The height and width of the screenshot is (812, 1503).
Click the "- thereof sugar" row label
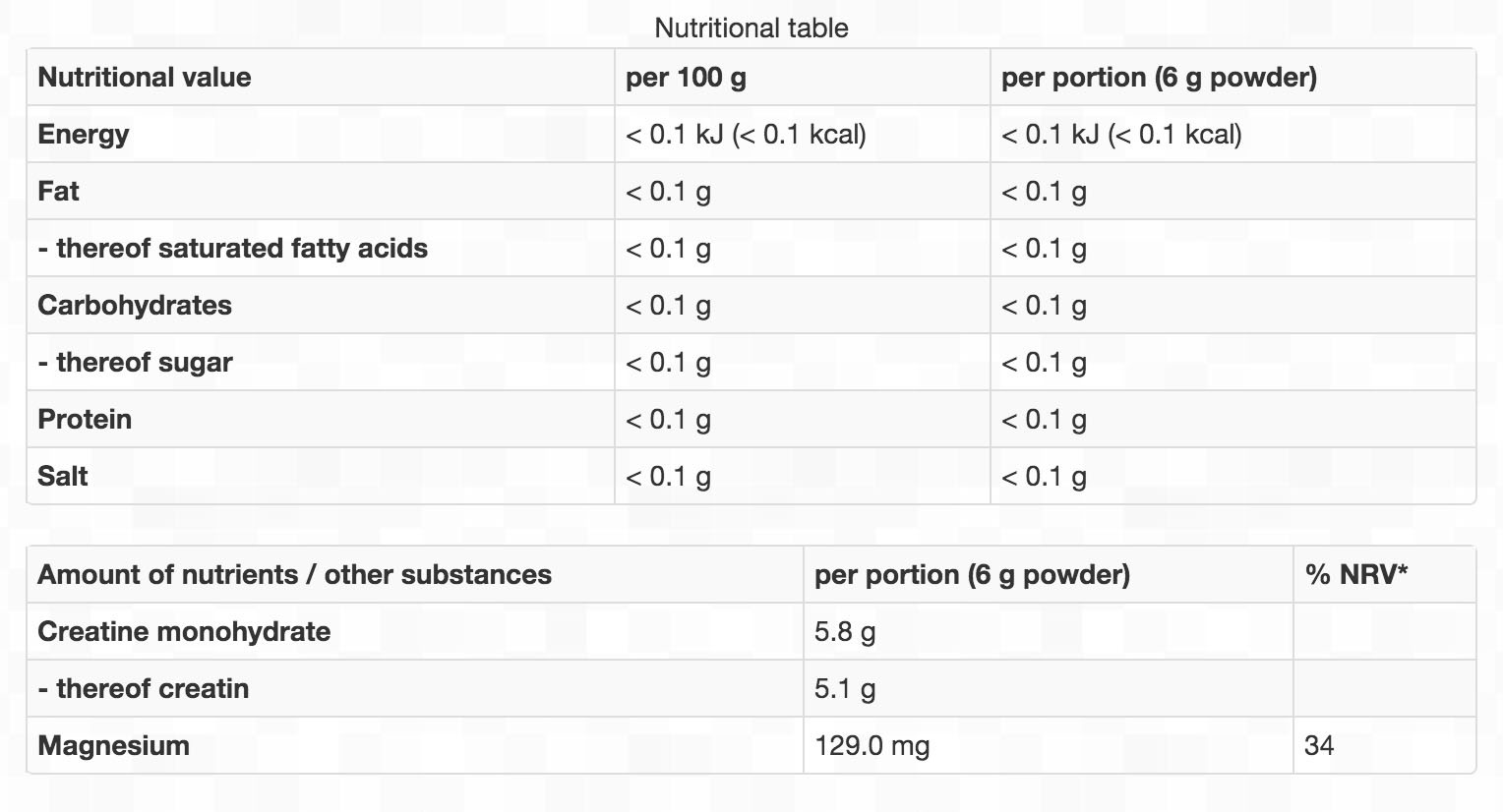coord(135,363)
